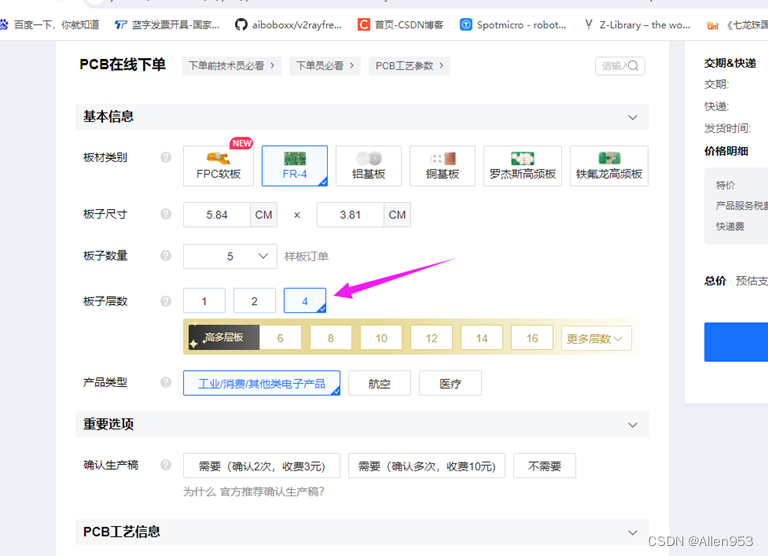Collapse the 重要选项 section
The height and width of the screenshot is (556, 768).
(x=633, y=425)
